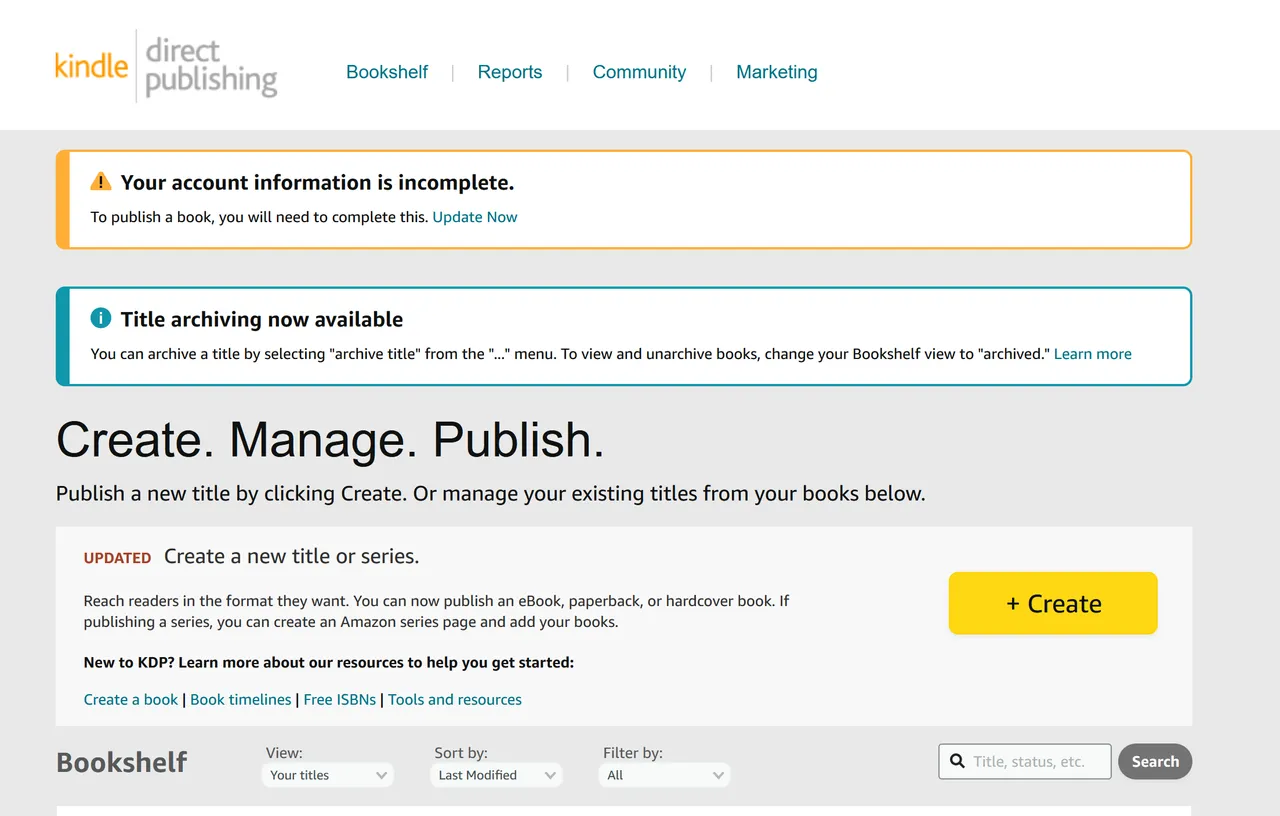Focus the 'Title, status, etc.' search field
Screen dimensions: 1280x816
[1025, 761]
